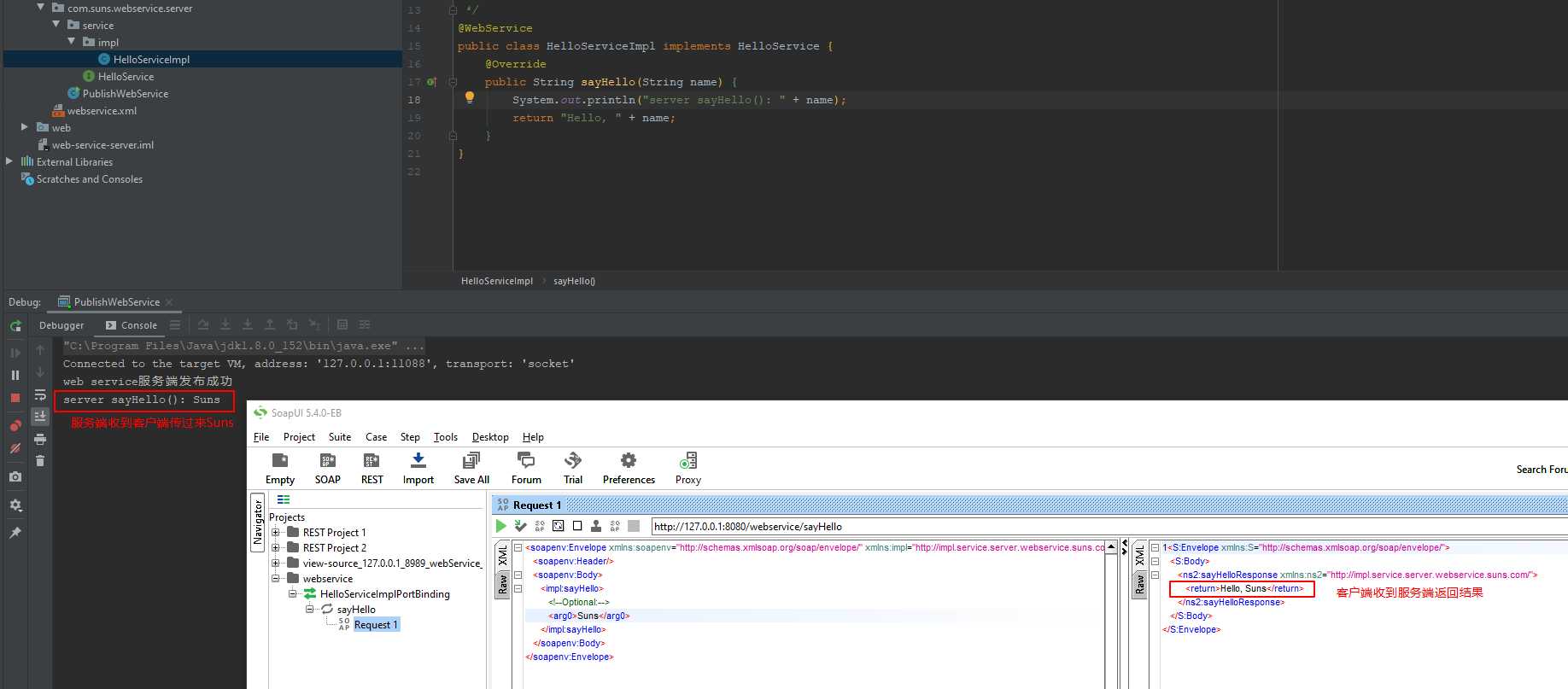Clear console output with the trash icon
The height and width of the screenshot is (689, 1568).
[40, 460]
